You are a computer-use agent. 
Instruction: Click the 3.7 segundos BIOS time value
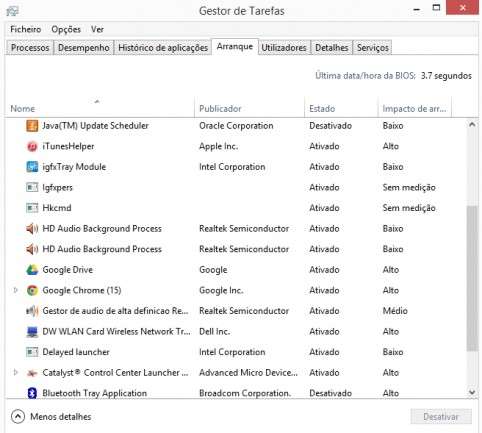446,76
